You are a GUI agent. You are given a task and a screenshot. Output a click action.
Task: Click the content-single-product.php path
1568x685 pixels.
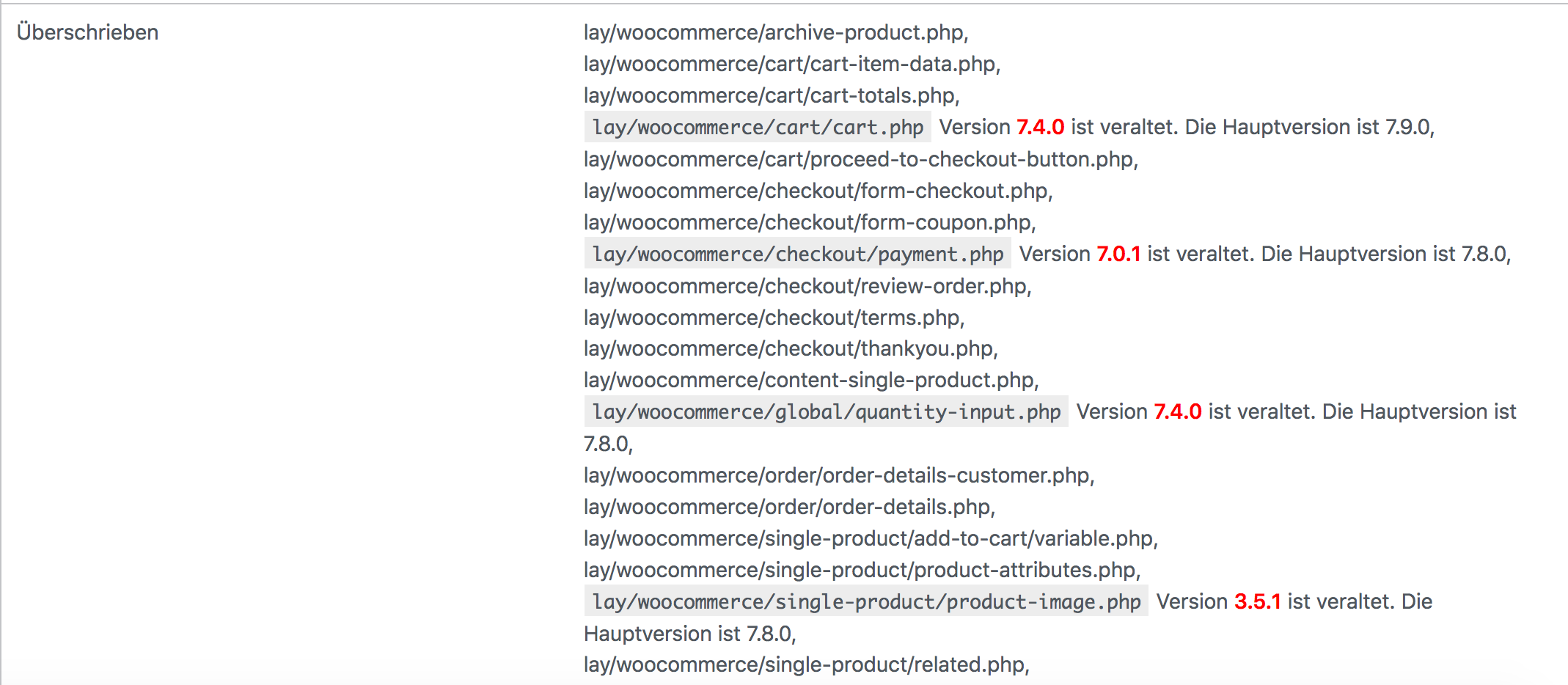[x=810, y=380]
